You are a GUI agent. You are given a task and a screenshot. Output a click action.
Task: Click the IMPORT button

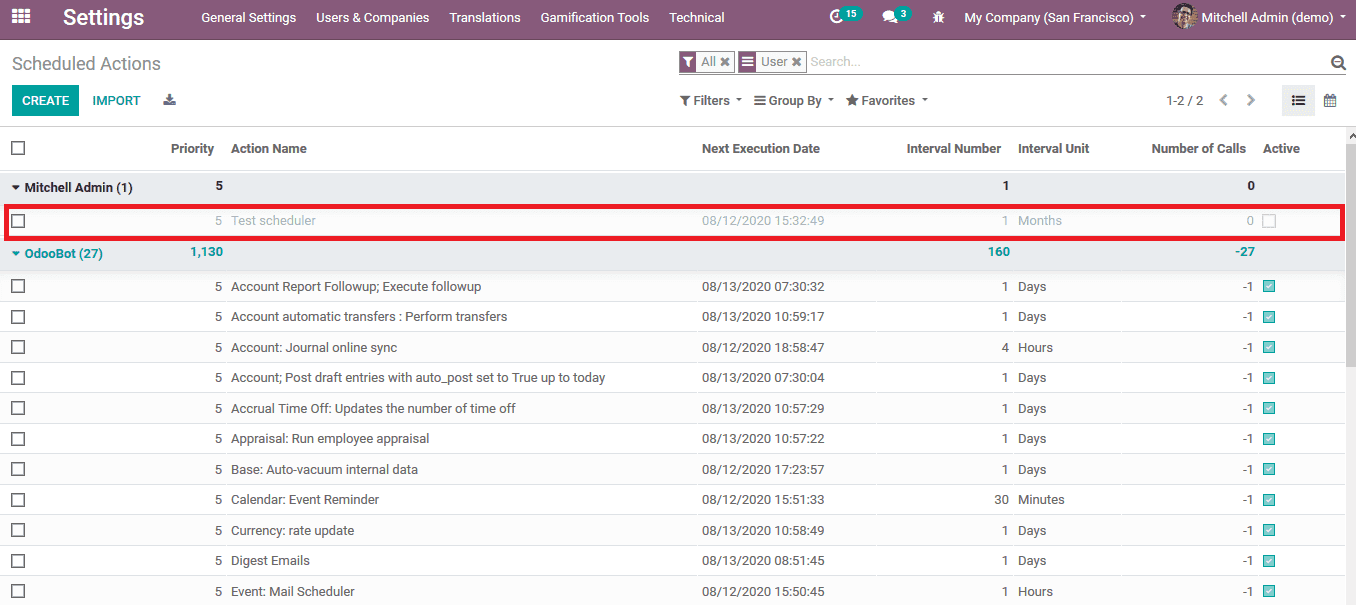pyautogui.click(x=117, y=100)
